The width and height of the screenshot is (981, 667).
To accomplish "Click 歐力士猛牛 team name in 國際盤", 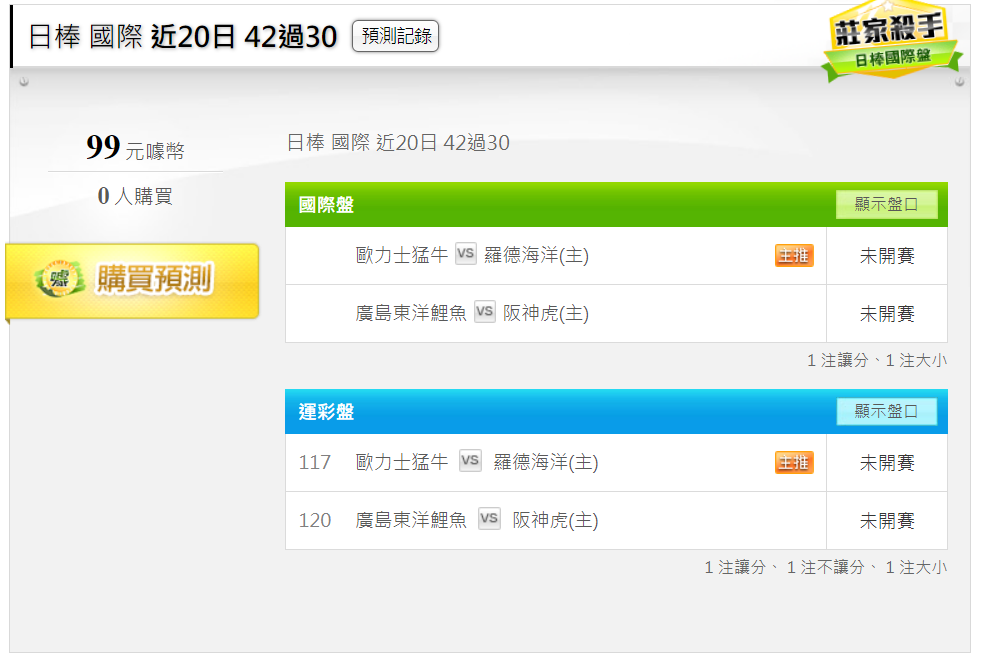I will (x=402, y=255).
